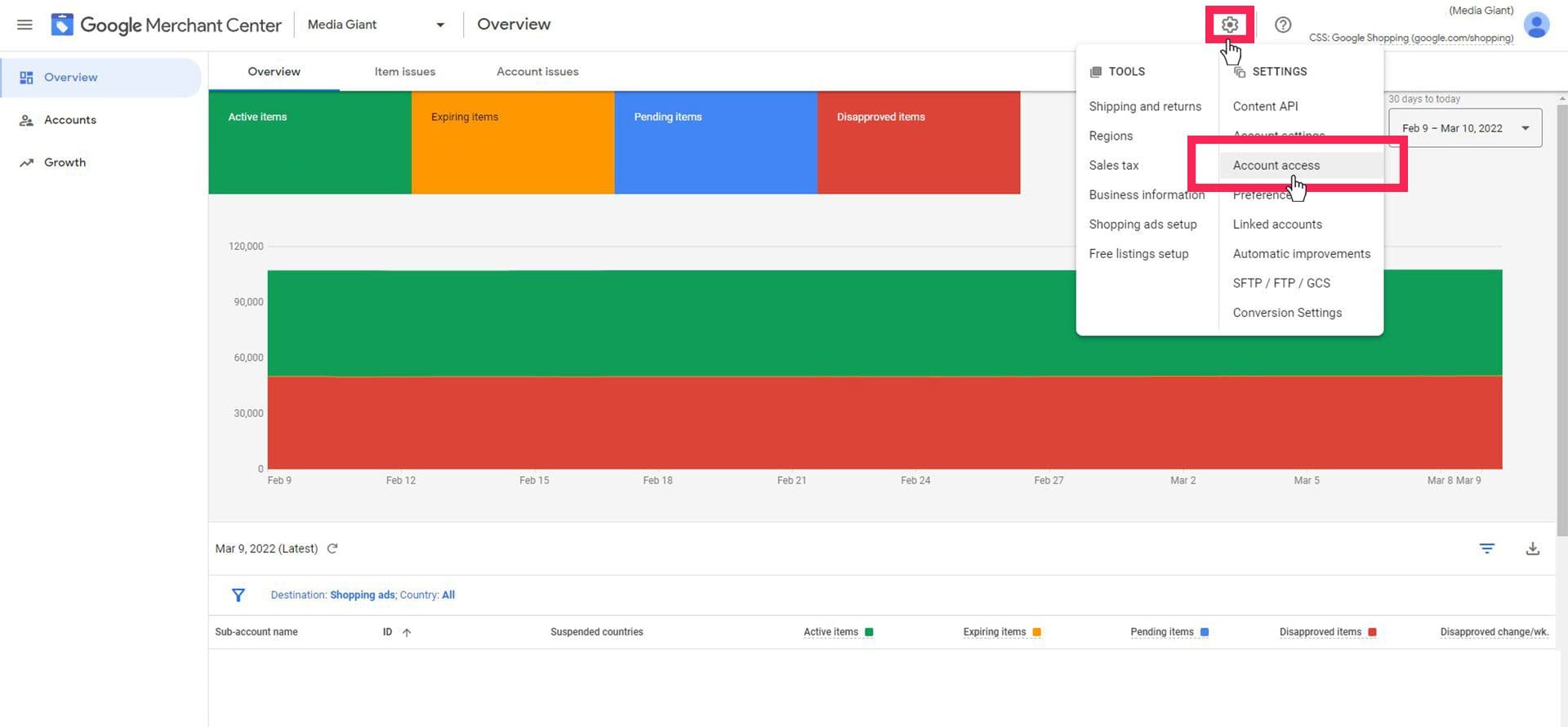Select Automatic improvements
1568x727 pixels.
click(1302, 253)
